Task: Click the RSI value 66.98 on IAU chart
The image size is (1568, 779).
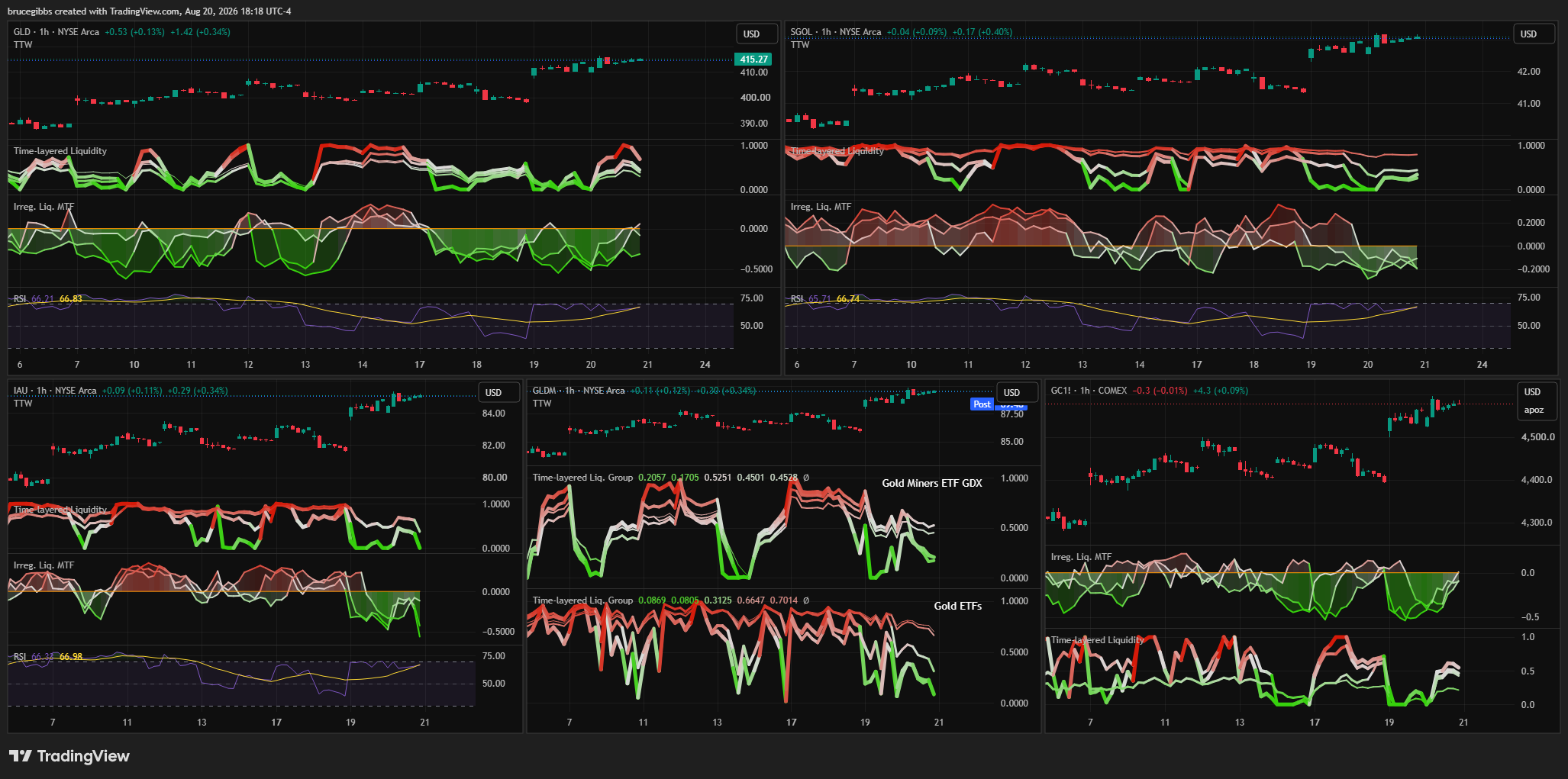Action: click(x=71, y=657)
